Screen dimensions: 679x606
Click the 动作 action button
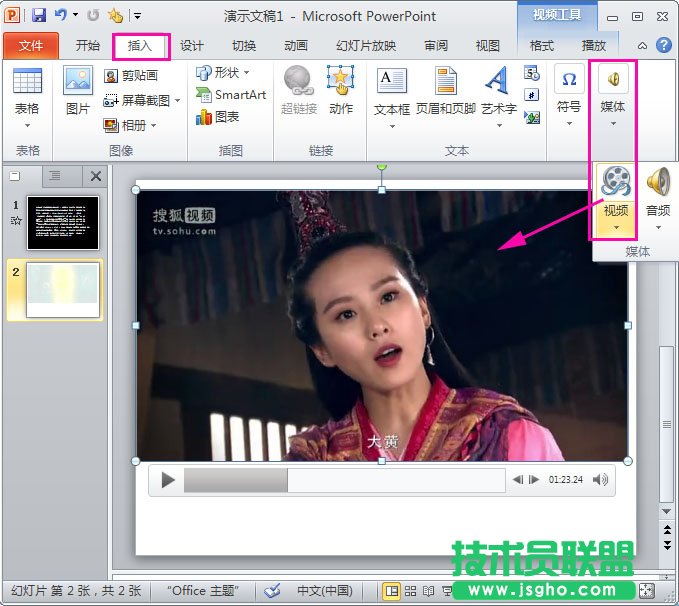341,91
